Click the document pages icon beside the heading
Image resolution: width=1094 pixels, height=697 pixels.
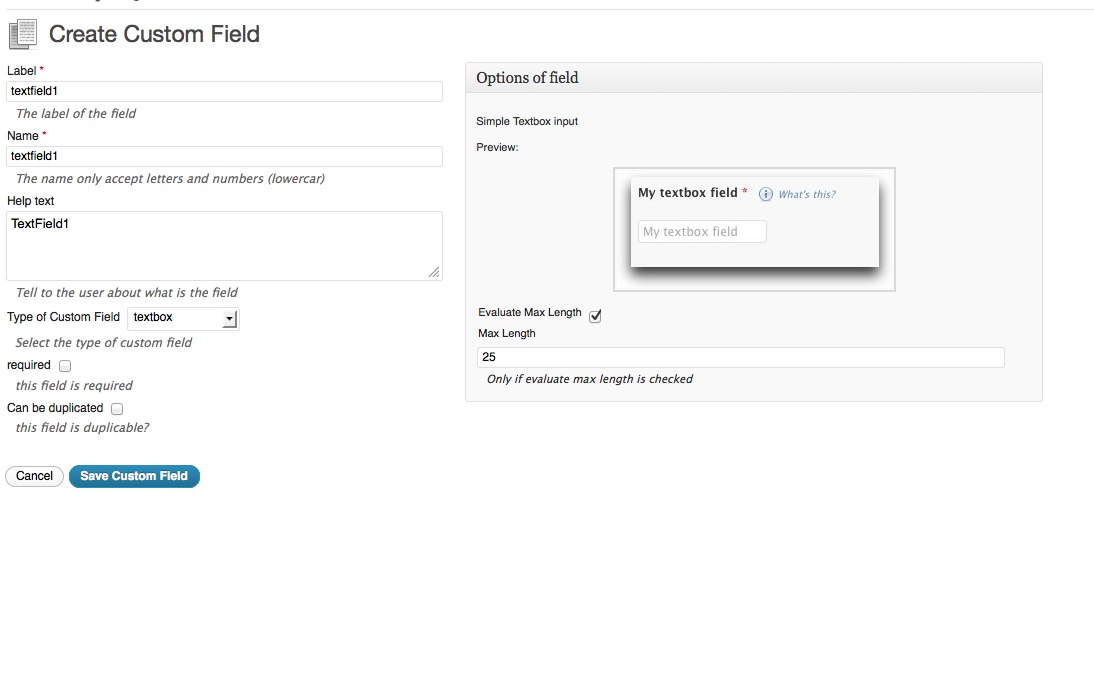(22, 34)
